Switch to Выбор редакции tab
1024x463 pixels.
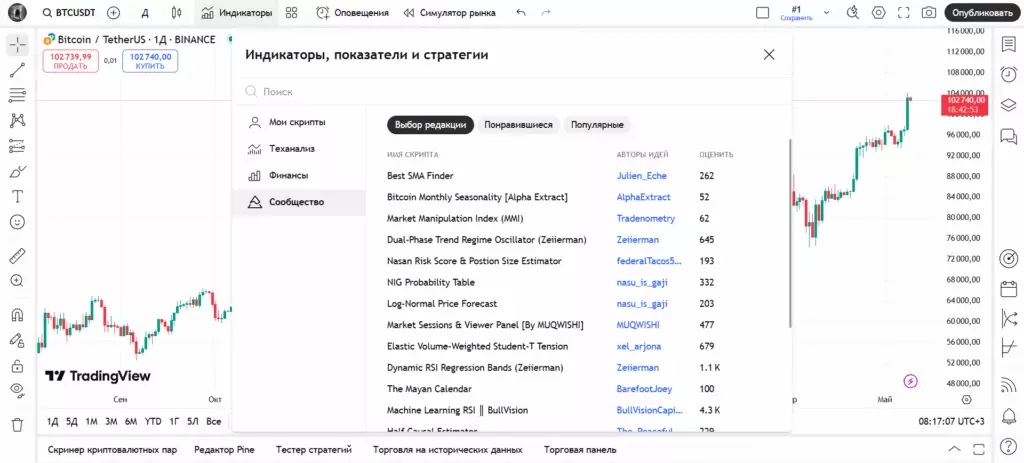430,125
